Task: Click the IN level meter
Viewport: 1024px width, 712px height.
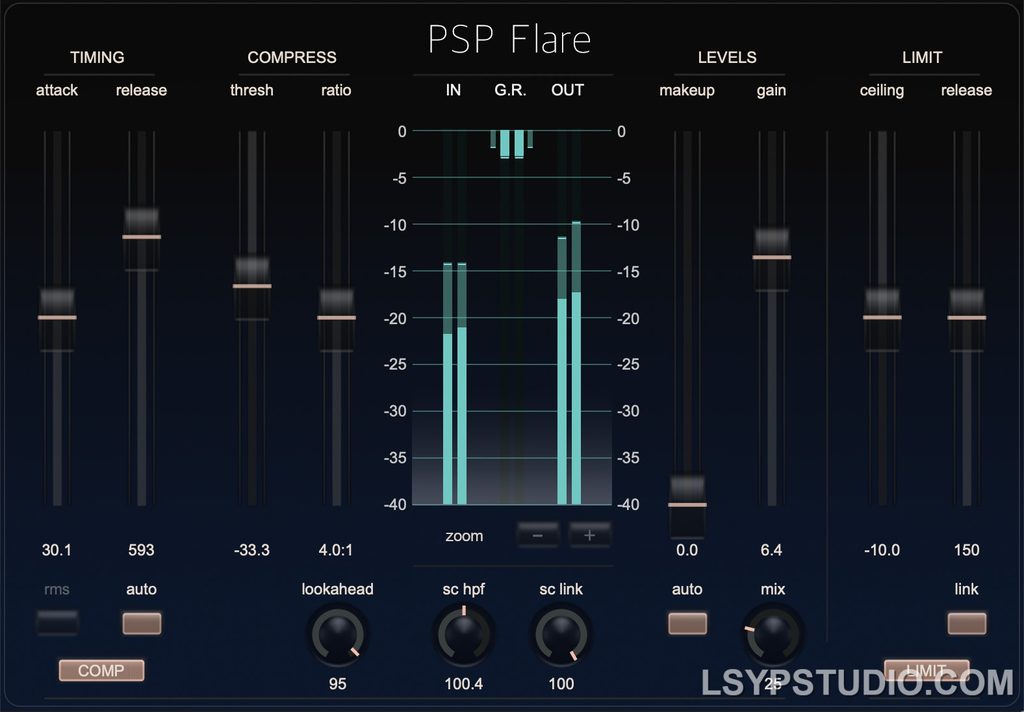Action: (x=455, y=317)
